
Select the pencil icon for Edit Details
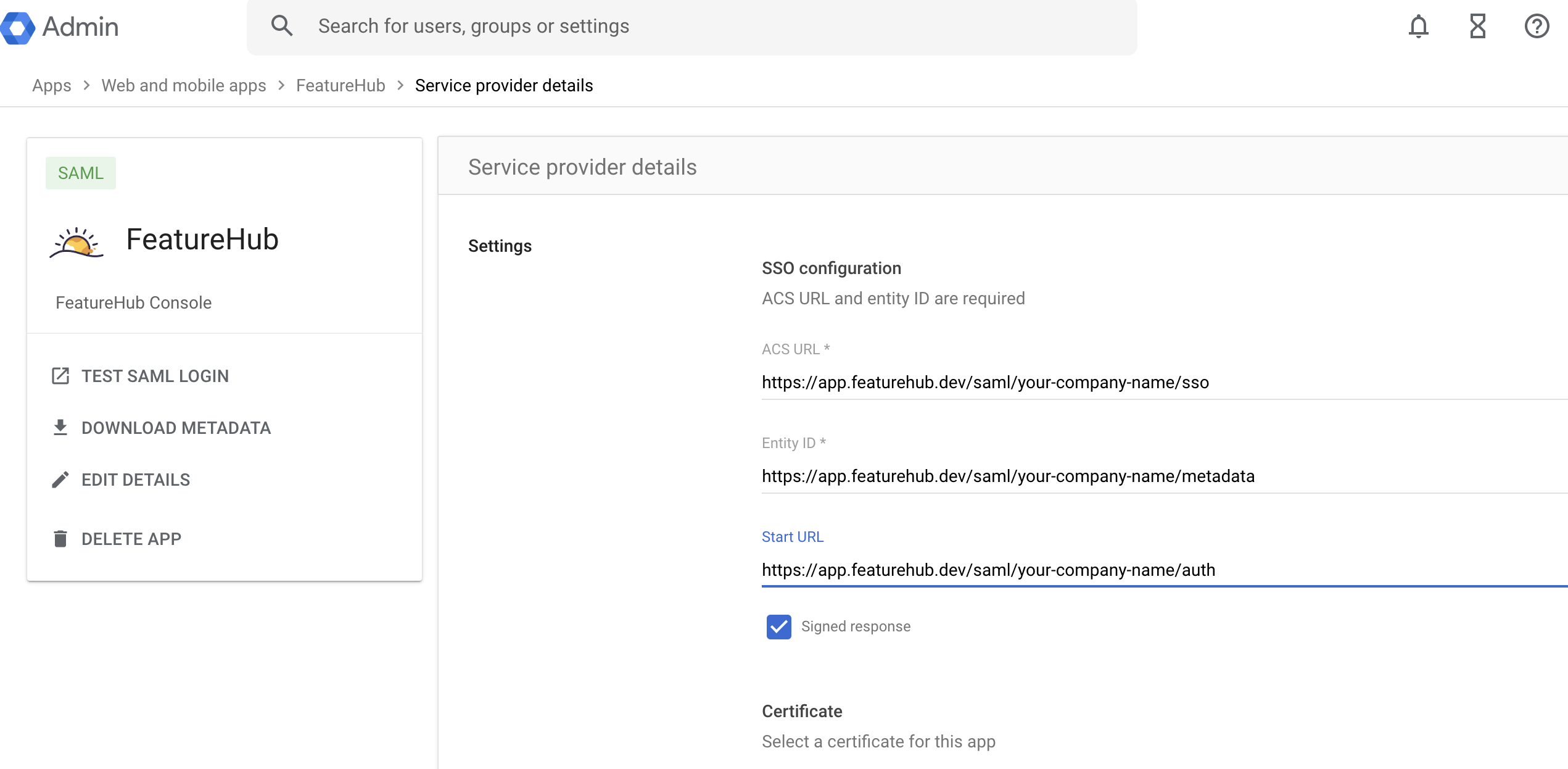(60, 480)
